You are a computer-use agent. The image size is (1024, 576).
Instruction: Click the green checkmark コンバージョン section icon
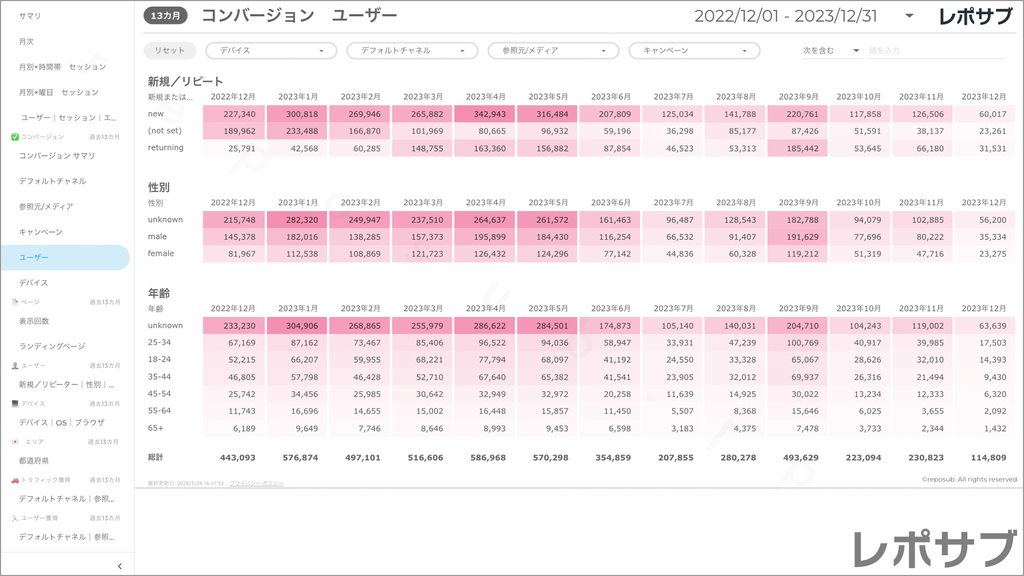14,136
